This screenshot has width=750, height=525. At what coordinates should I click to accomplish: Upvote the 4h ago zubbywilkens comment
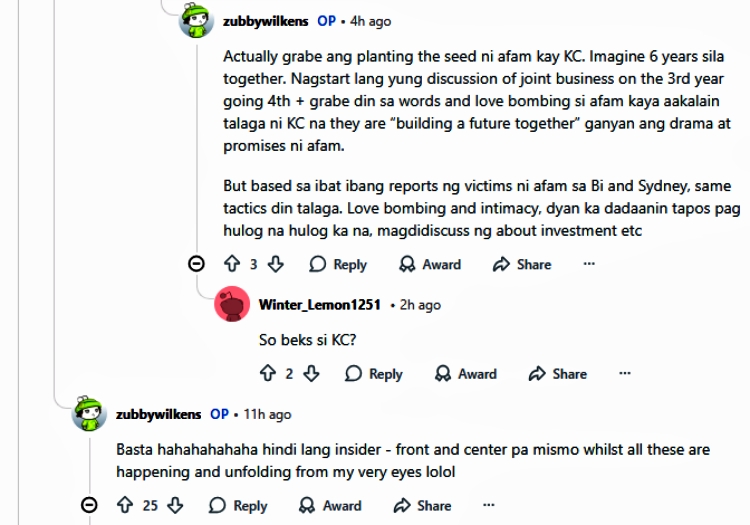click(x=231, y=264)
